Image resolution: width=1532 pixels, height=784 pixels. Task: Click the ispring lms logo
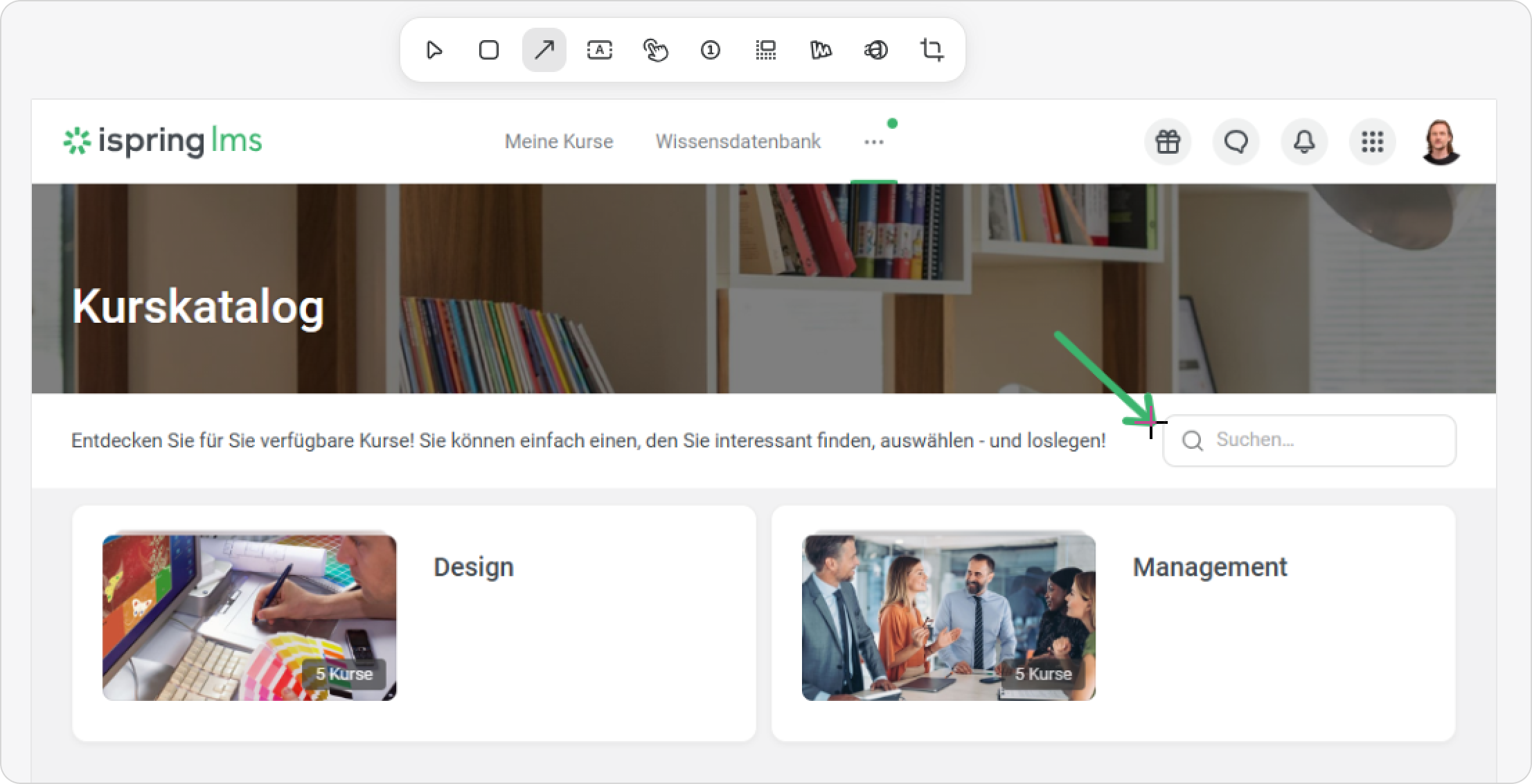(163, 141)
